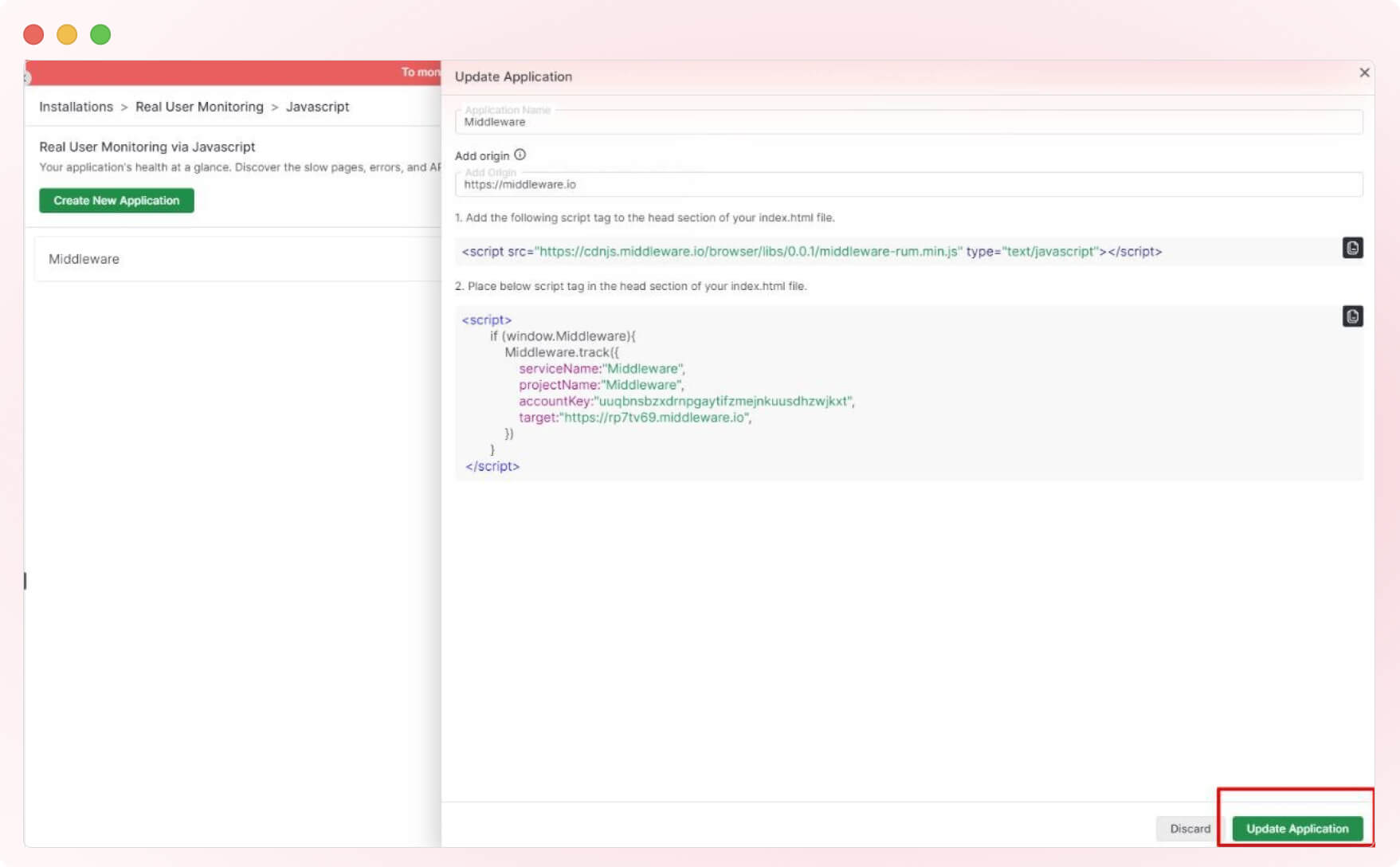Open the Add origin info tooltip
Screen dimensions: 1400x867
pos(520,155)
